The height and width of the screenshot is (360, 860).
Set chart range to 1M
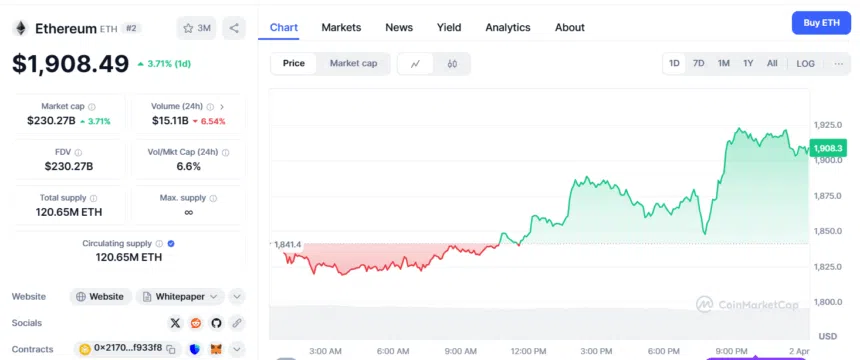(723, 64)
